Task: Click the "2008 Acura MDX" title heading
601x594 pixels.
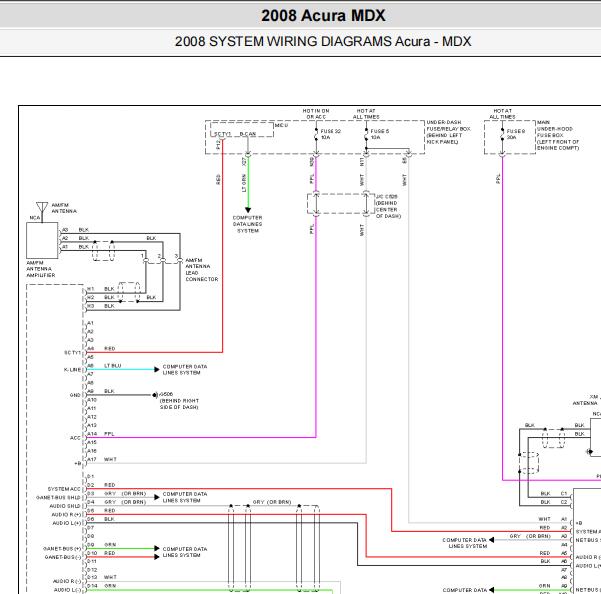Action: pos(323,16)
